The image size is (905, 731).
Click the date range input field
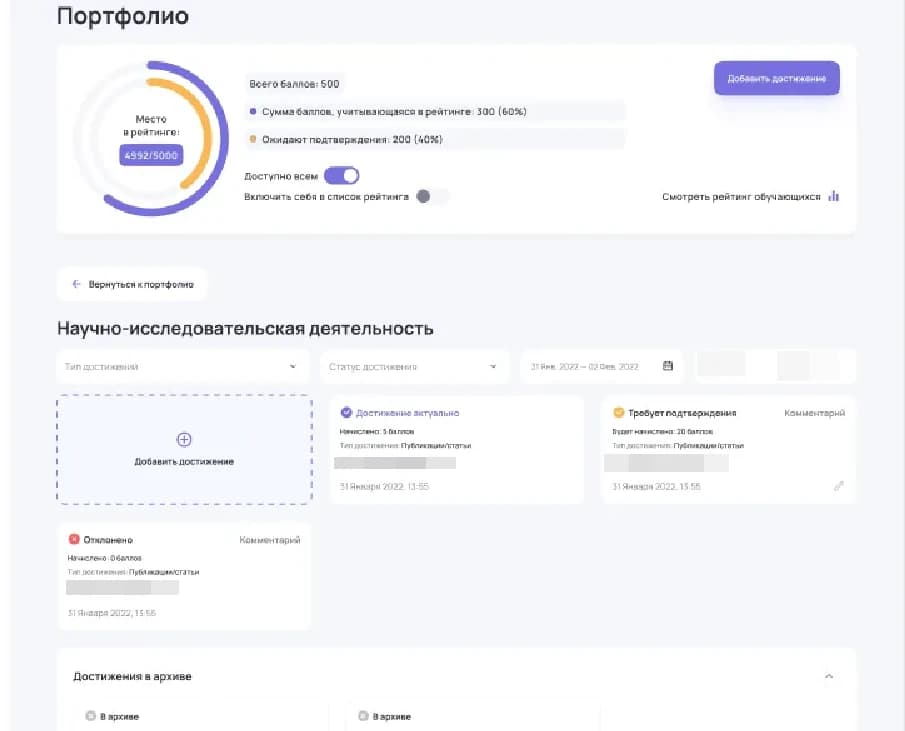pyautogui.click(x=590, y=367)
